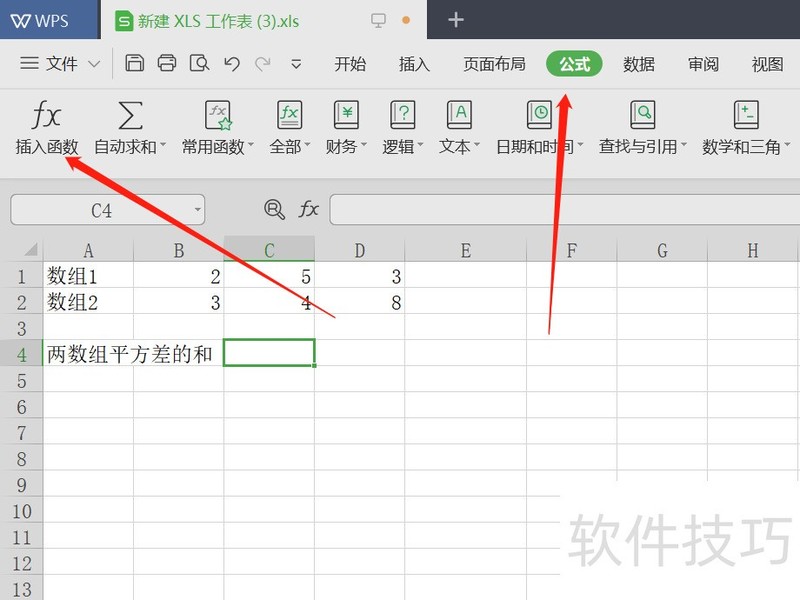This screenshot has height=600, width=800.
Task: Open the Logical (逻辑) functions icon
Action: tap(402, 116)
